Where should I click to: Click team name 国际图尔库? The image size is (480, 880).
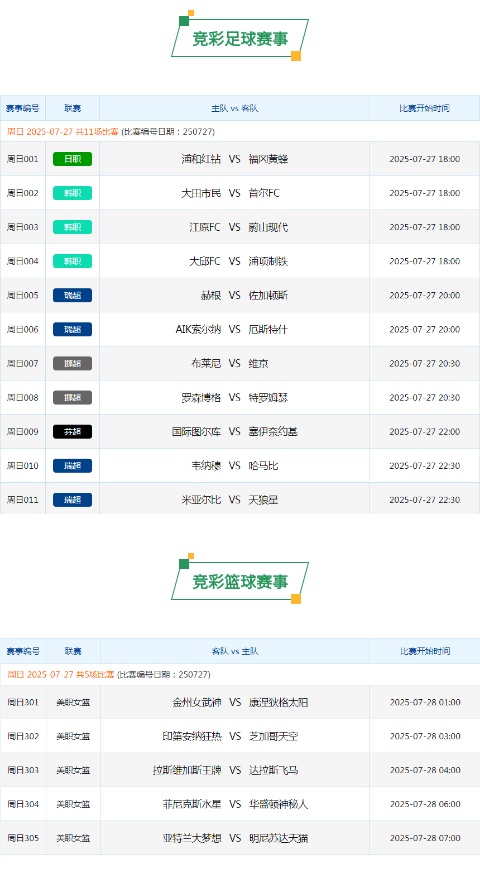tap(196, 432)
